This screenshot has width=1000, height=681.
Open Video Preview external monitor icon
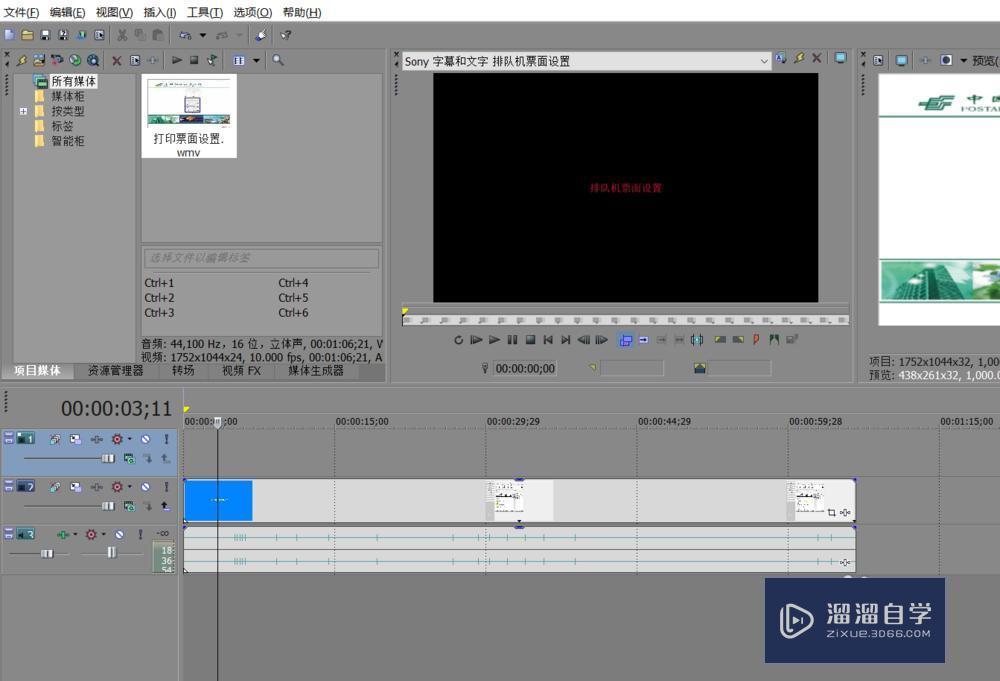901,60
